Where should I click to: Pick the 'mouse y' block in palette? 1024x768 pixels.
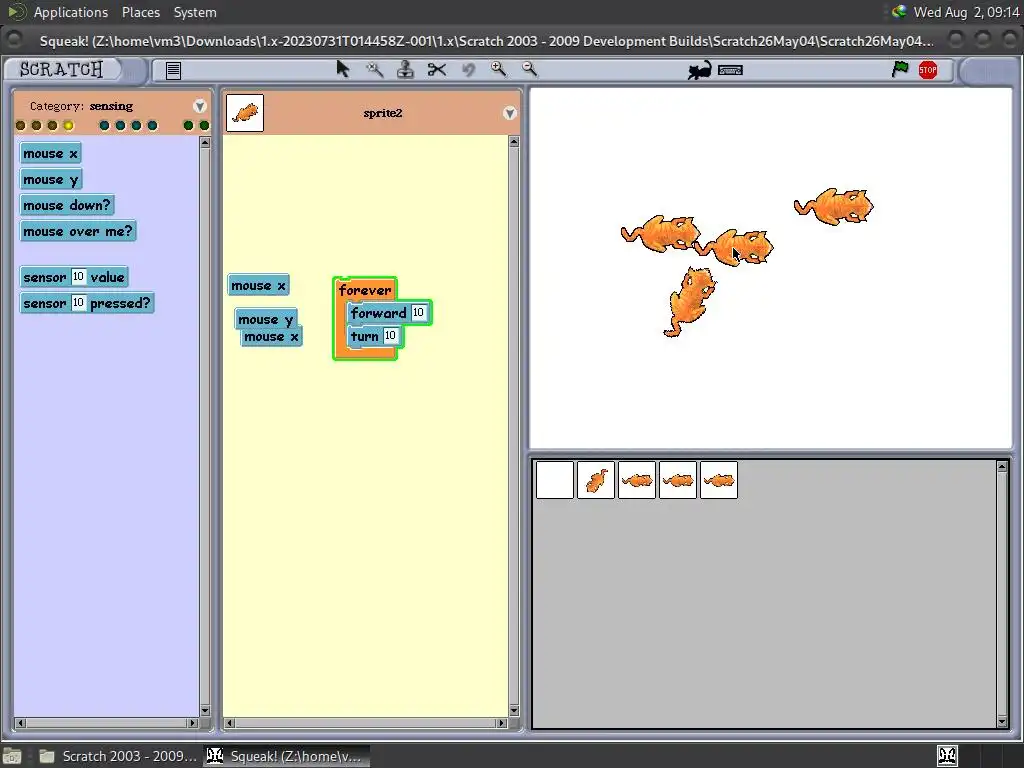(x=50, y=180)
